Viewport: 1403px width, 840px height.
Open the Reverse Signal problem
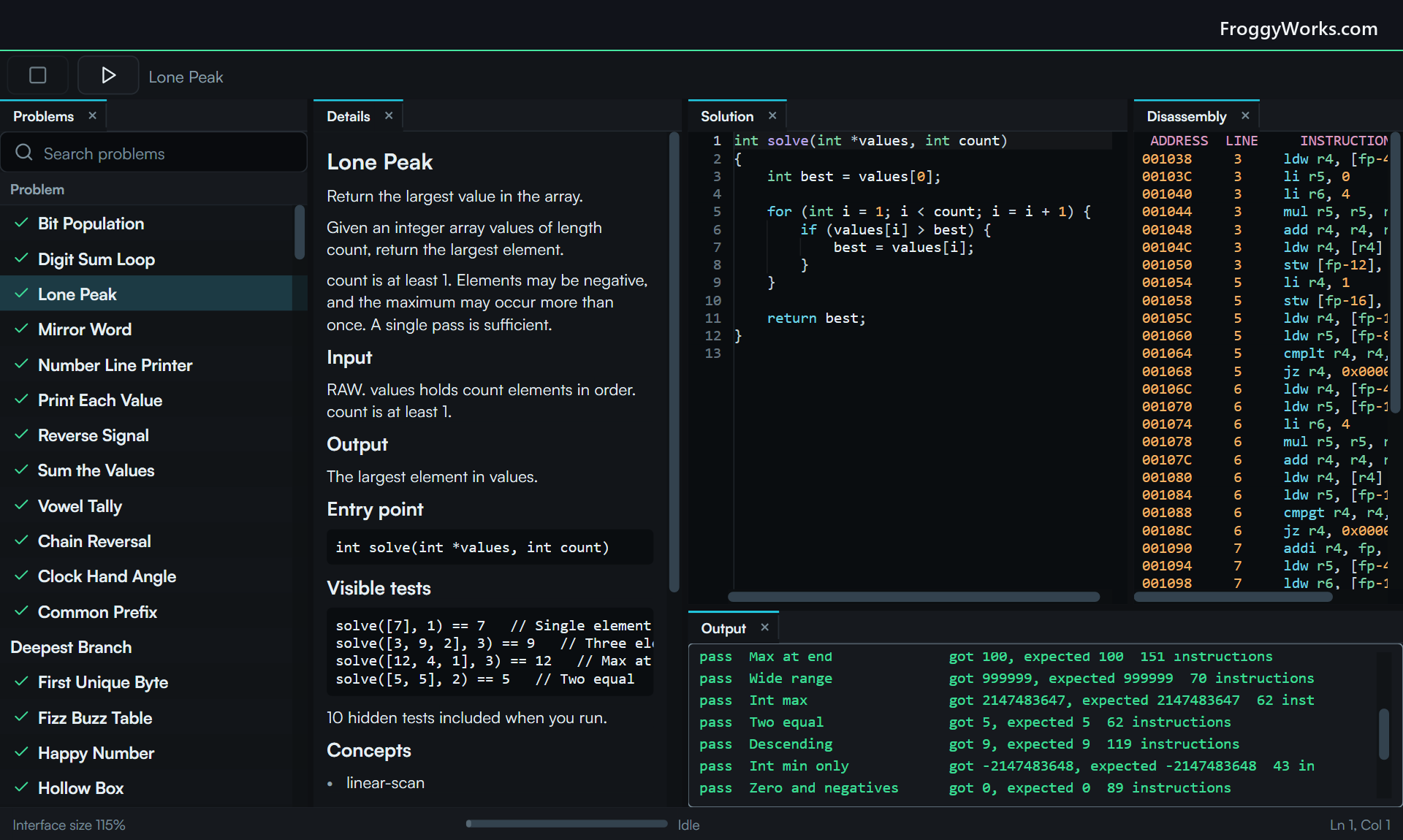146,435
